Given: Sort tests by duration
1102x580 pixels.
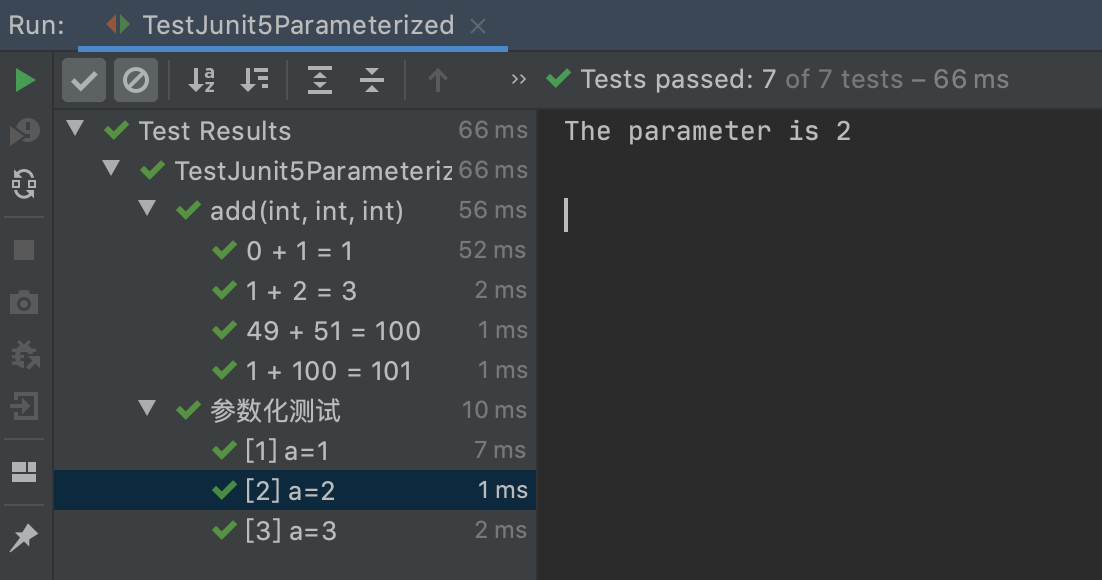Looking at the screenshot, I should (255, 80).
